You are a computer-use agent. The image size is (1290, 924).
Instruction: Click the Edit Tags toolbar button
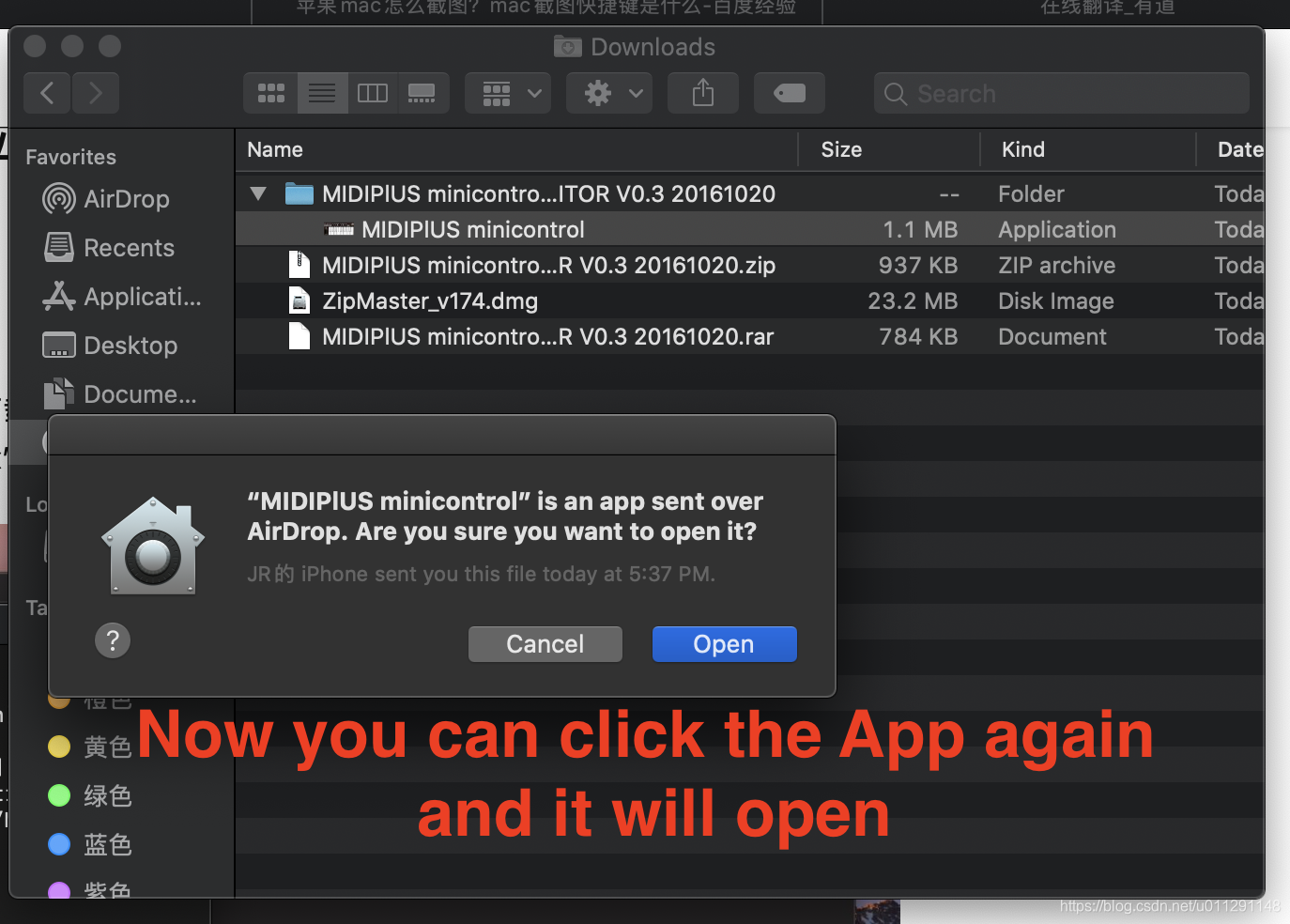(790, 93)
